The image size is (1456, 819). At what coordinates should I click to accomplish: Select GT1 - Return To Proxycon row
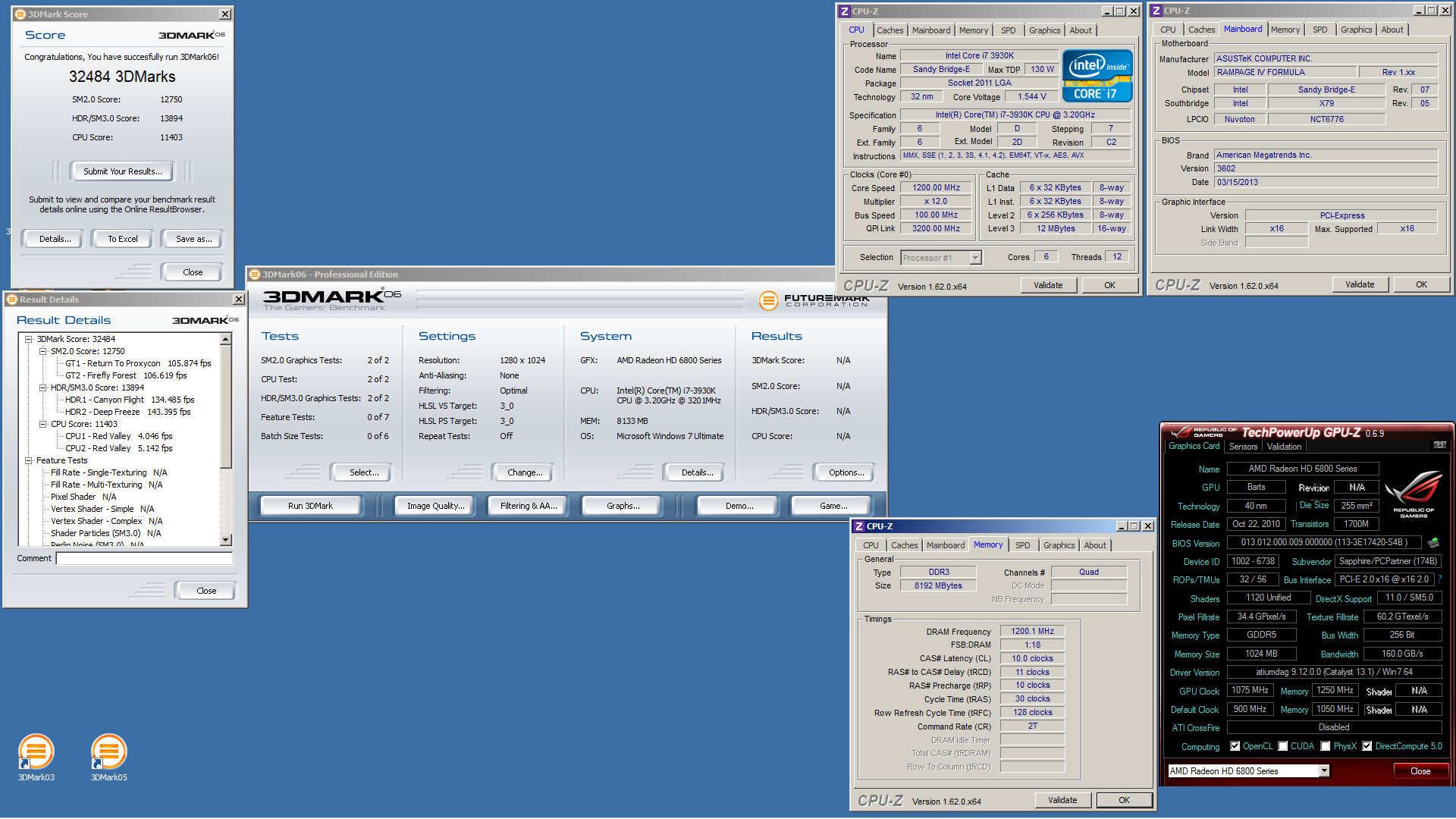pyautogui.click(x=138, y=363)
